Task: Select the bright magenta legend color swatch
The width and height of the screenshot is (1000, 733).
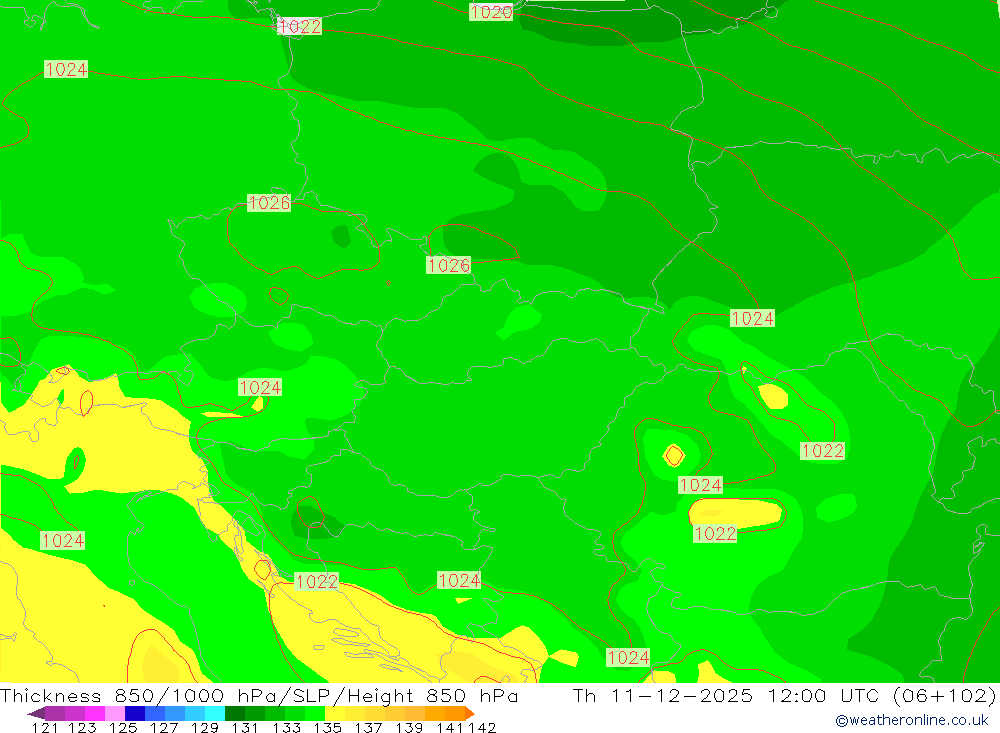Action: 94,713
